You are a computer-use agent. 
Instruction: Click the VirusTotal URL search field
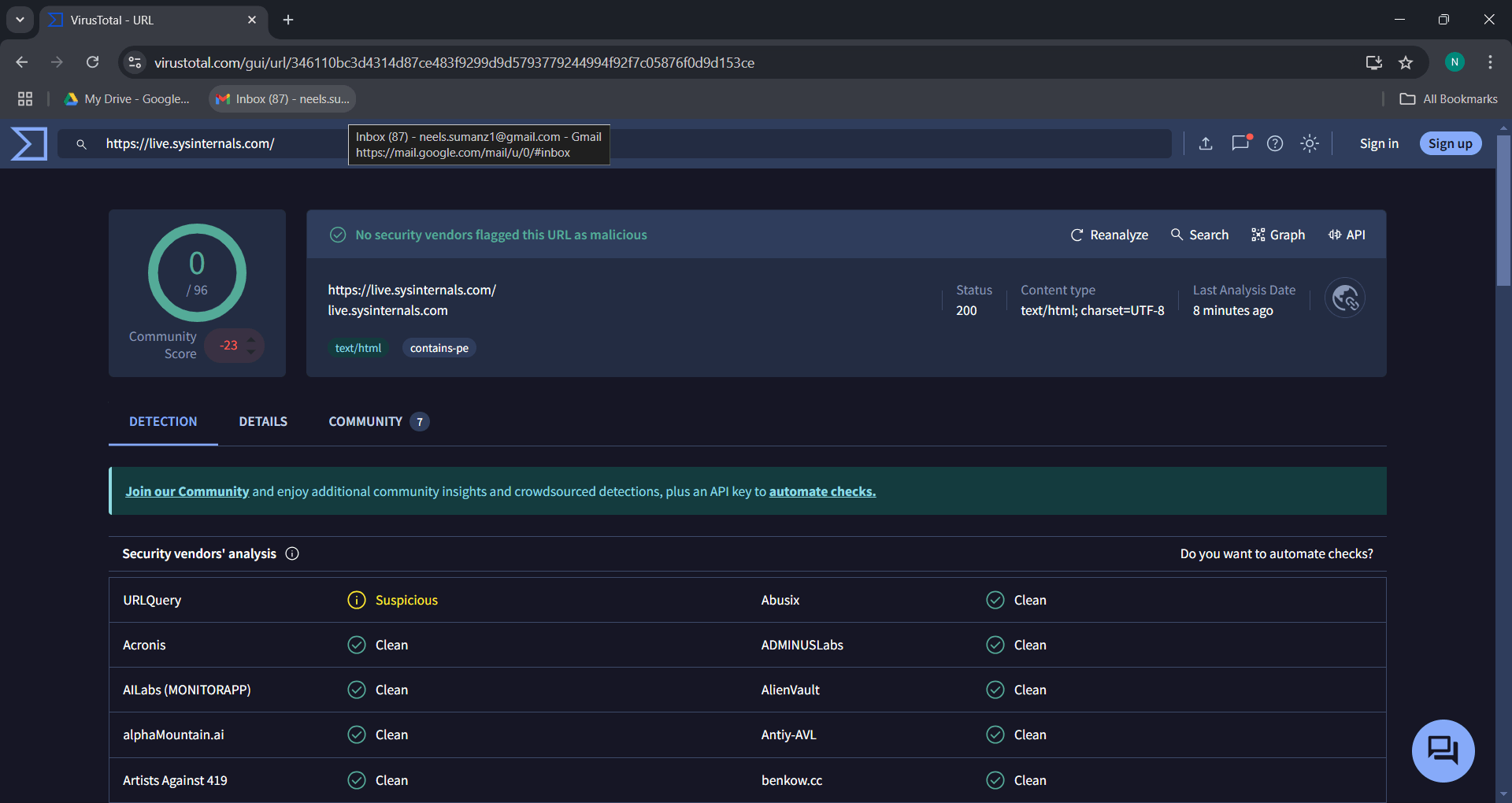tap(614, 143)
